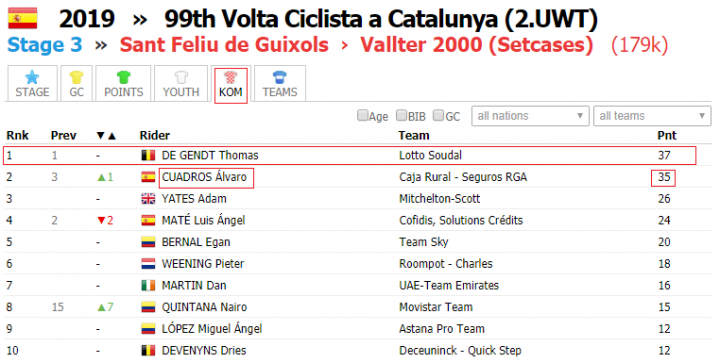Click the Stage 3 heading link
The height and width of the screenshot is (363, 720).
pos(45,45)
